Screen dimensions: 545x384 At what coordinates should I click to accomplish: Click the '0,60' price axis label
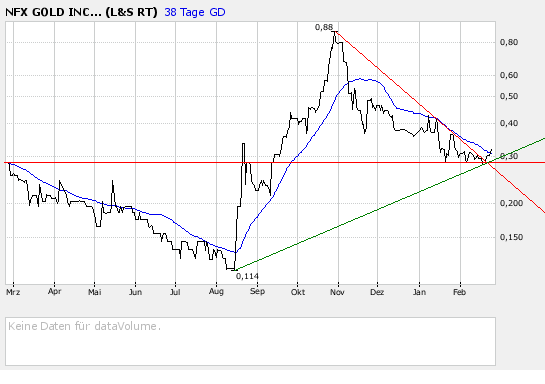tap(509, 75)
